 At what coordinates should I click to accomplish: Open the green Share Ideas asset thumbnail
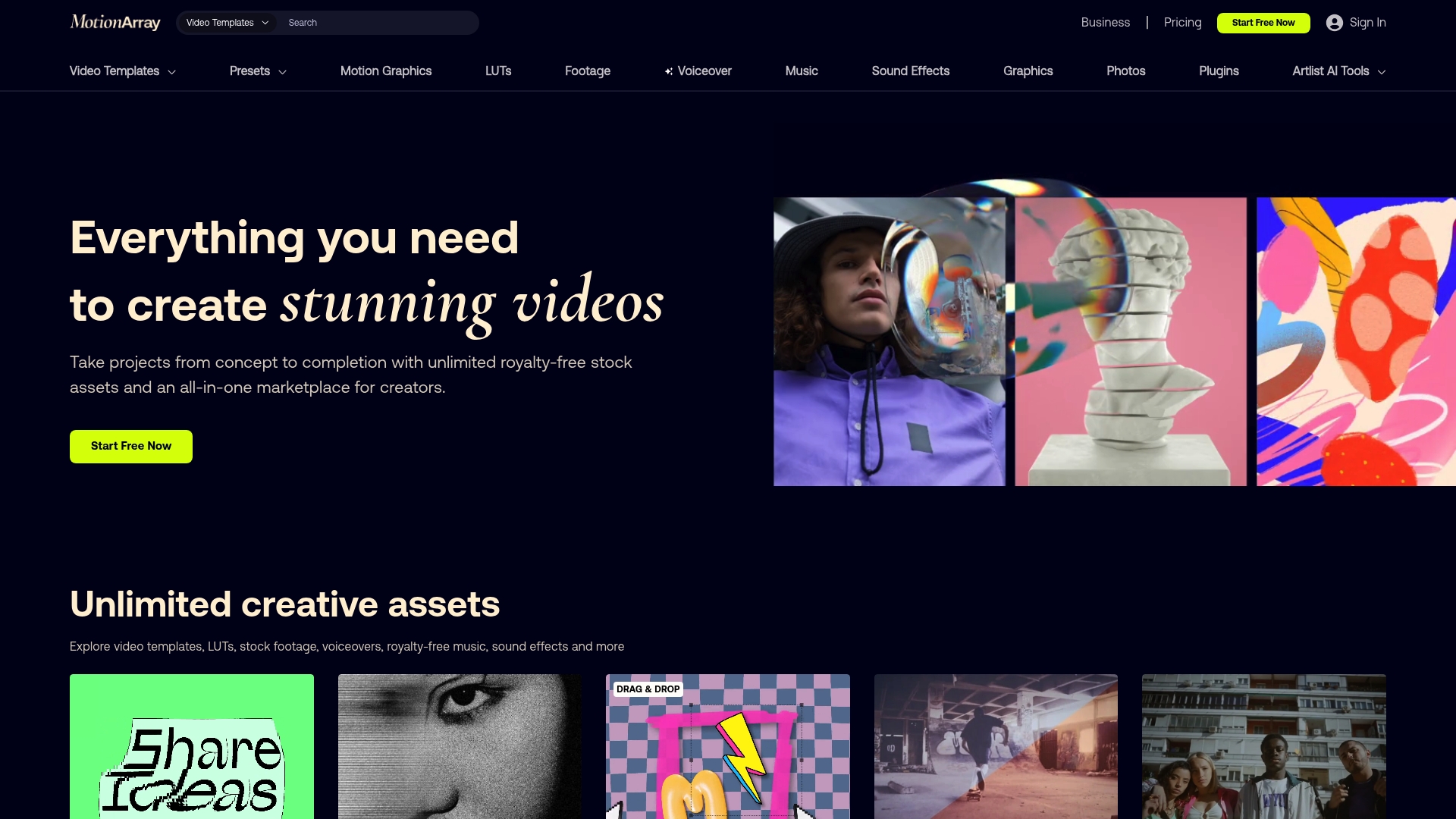point(191,745)
